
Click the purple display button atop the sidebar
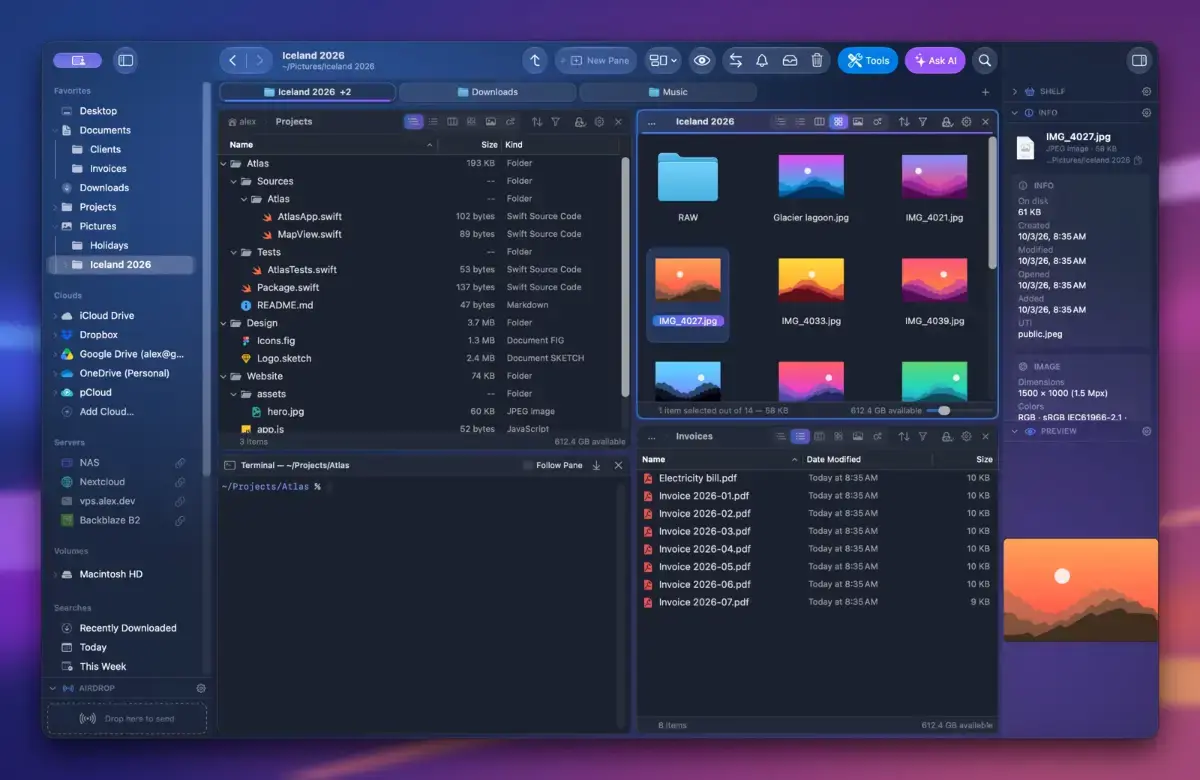[77, 60]
